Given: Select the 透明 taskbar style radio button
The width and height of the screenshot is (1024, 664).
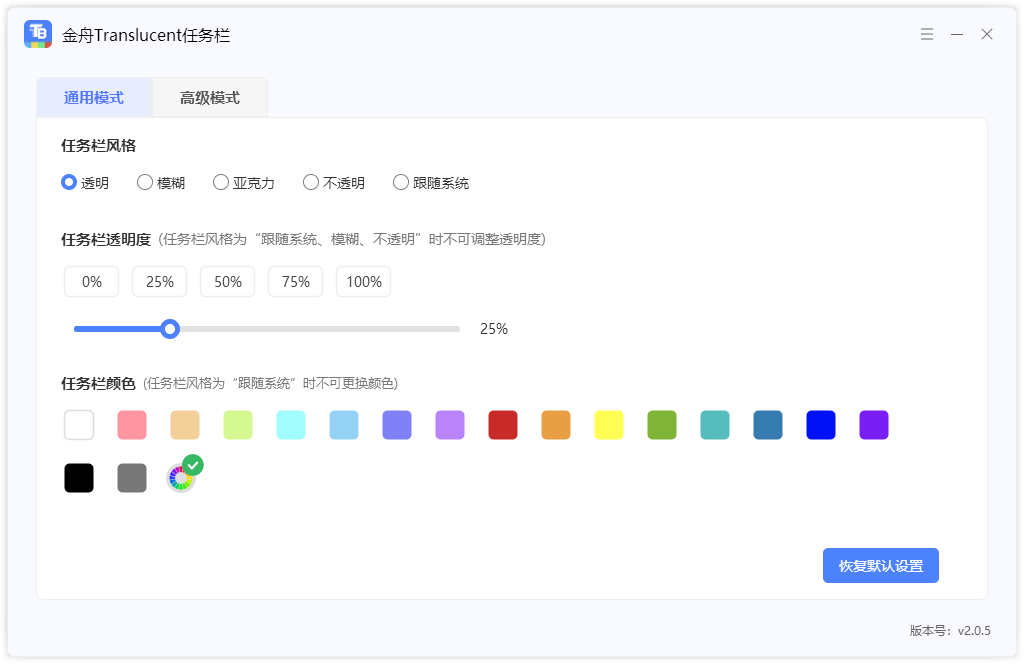Looking at the screenshot, I should click(69, 182).
